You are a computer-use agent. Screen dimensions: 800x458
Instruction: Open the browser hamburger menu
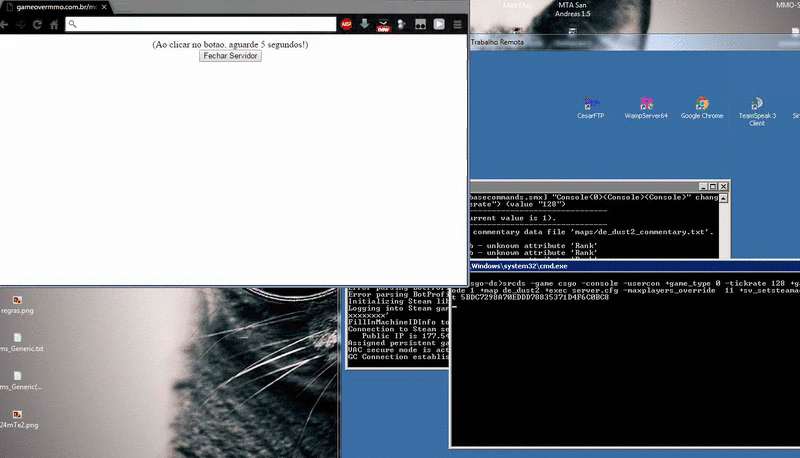(x=458, y=24)
